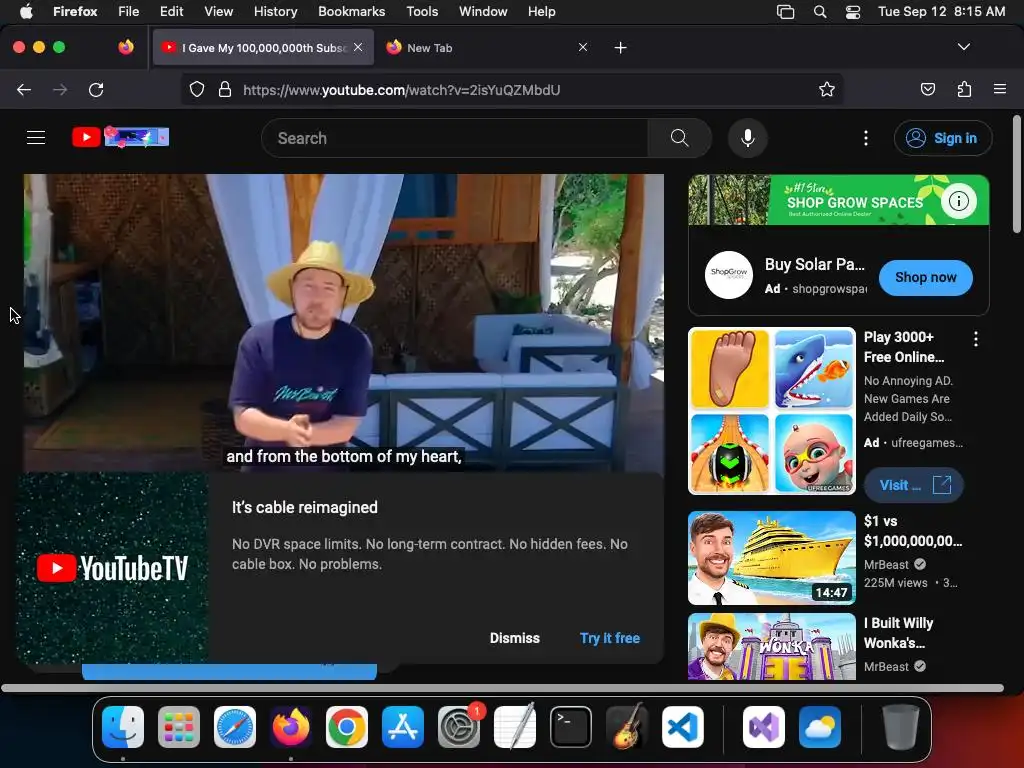The width and height of the screenshot is (1024, 768).
Task: Open the $1 vs $1,000,000,000 yacht thumbnail
Action: click(771, 558)
